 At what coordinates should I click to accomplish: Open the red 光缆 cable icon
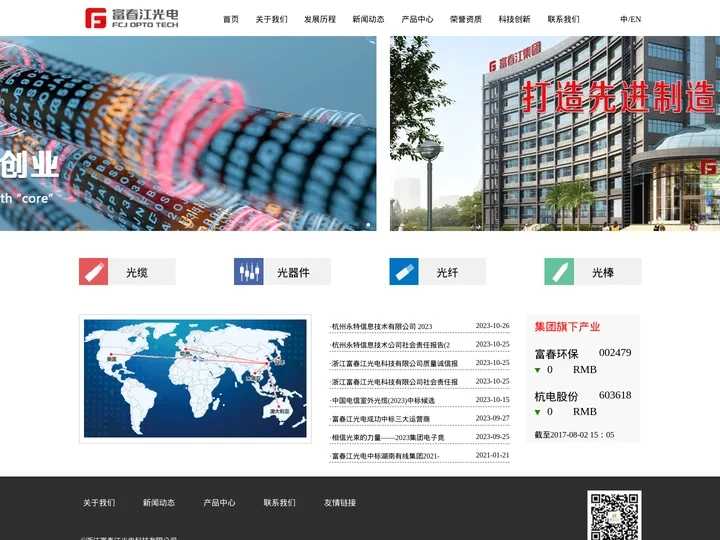(x=94, y=271)
